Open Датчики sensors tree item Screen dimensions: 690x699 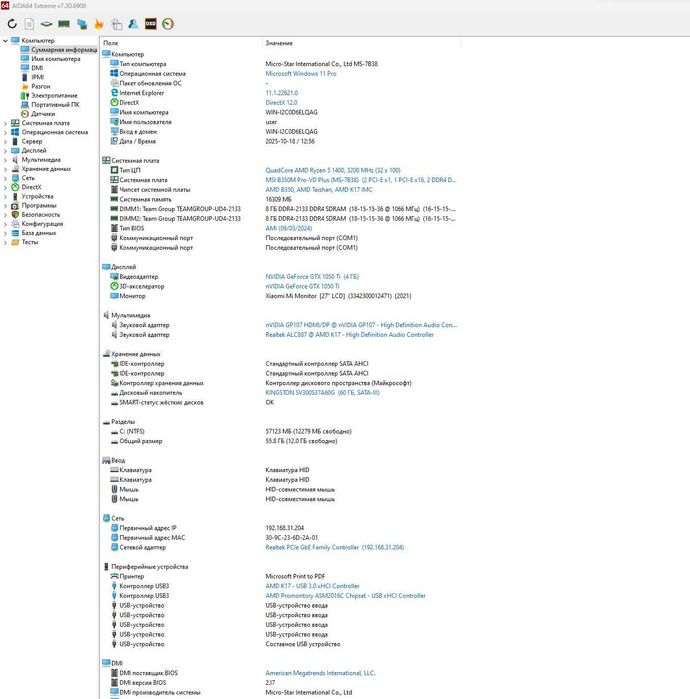click(x=43, y=114)
